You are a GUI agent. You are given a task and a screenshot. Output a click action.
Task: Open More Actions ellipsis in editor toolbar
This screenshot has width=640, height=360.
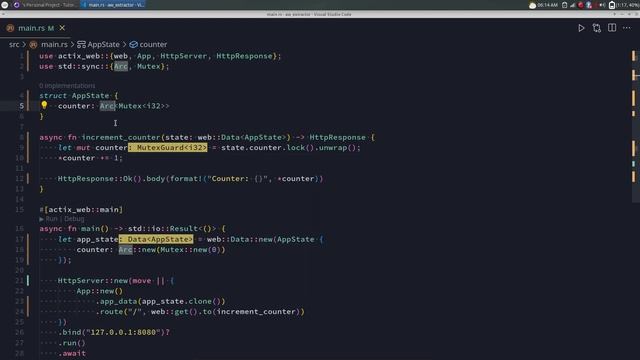[627, 28]
